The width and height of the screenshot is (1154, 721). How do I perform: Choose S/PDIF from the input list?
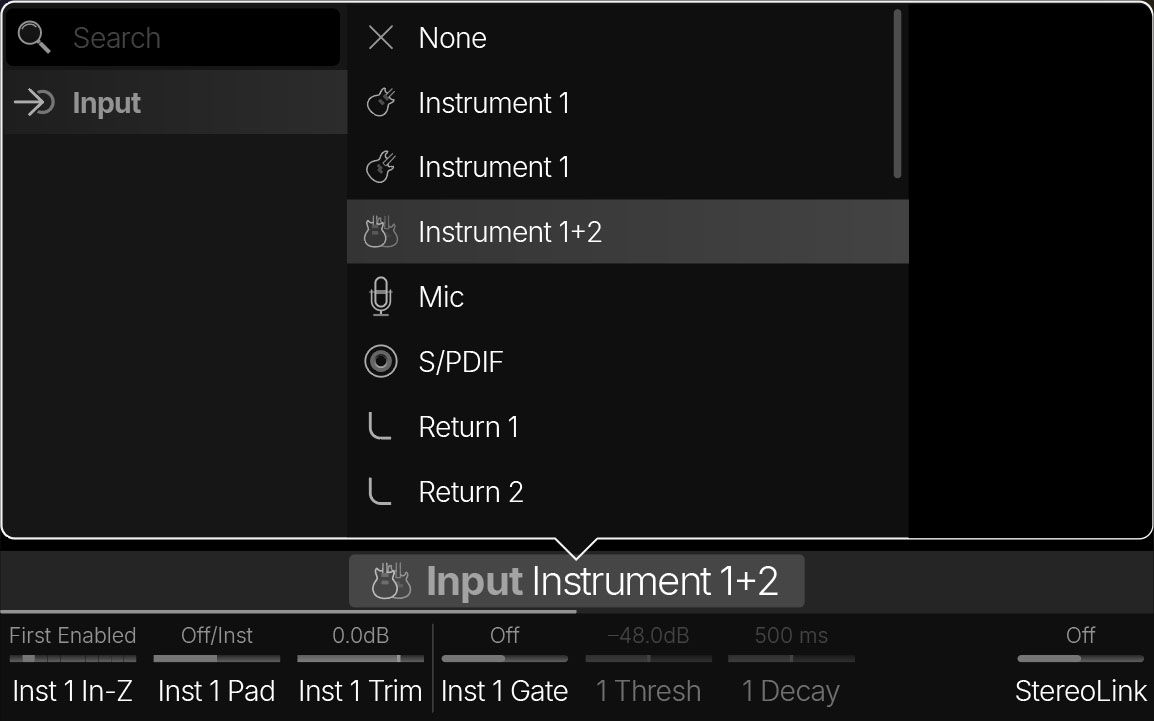(x=460, y=362)
